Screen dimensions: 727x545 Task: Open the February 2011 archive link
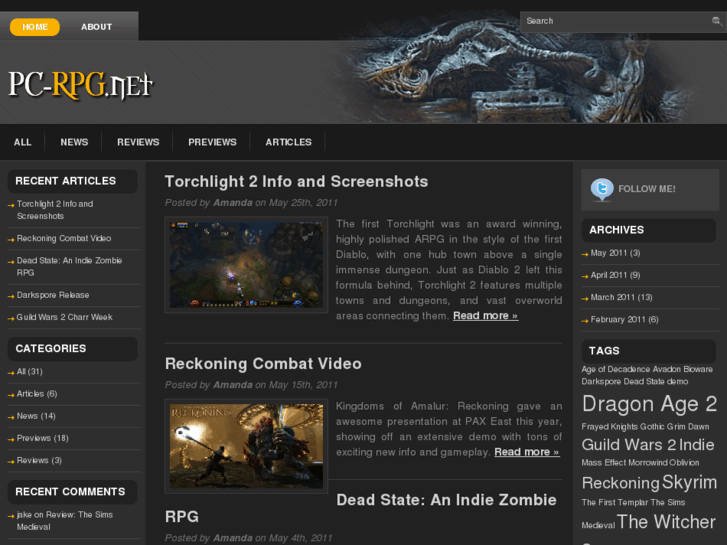pos(624,320)
